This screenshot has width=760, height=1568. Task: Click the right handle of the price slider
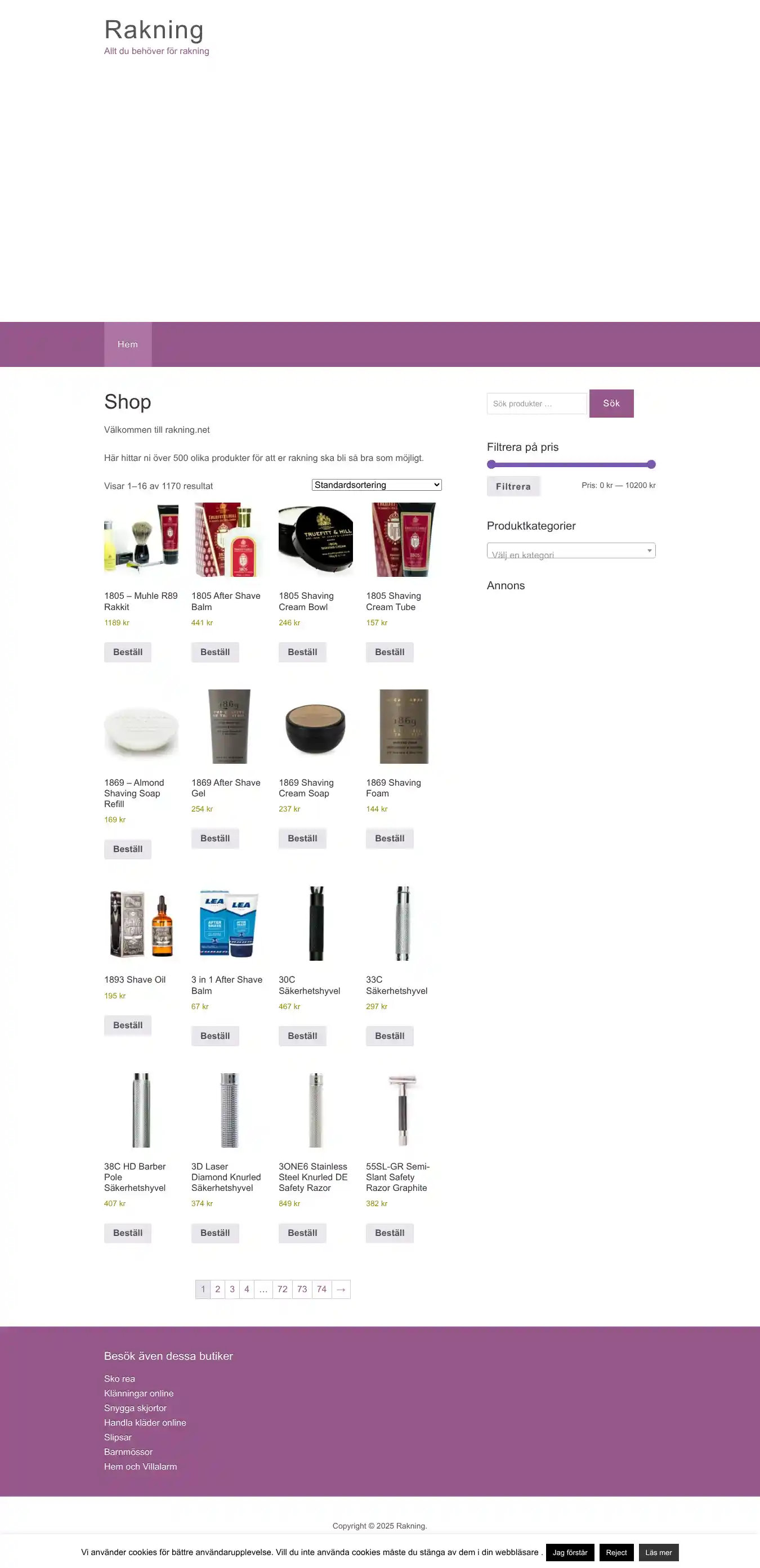click(x=651, y=464)
